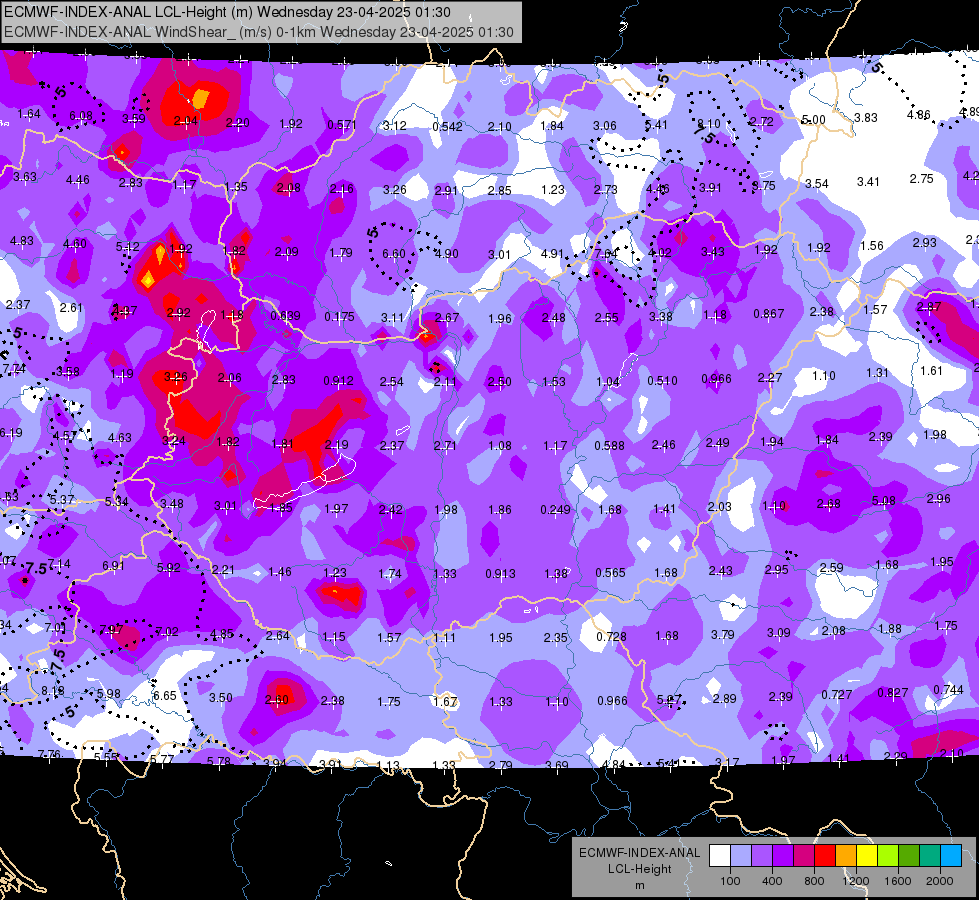Click the wind shear value 6.65
This screenshot has width=979, height=900.
165,695
